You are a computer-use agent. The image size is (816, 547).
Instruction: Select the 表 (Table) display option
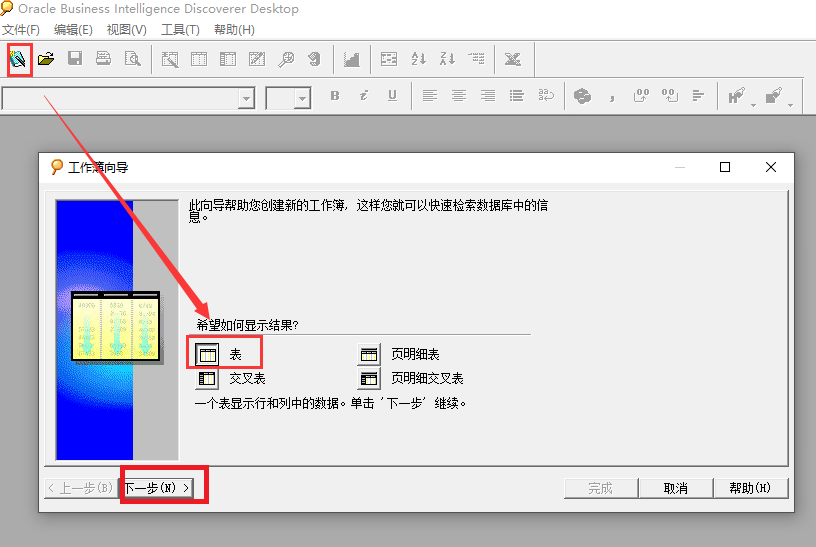[207, 354]
